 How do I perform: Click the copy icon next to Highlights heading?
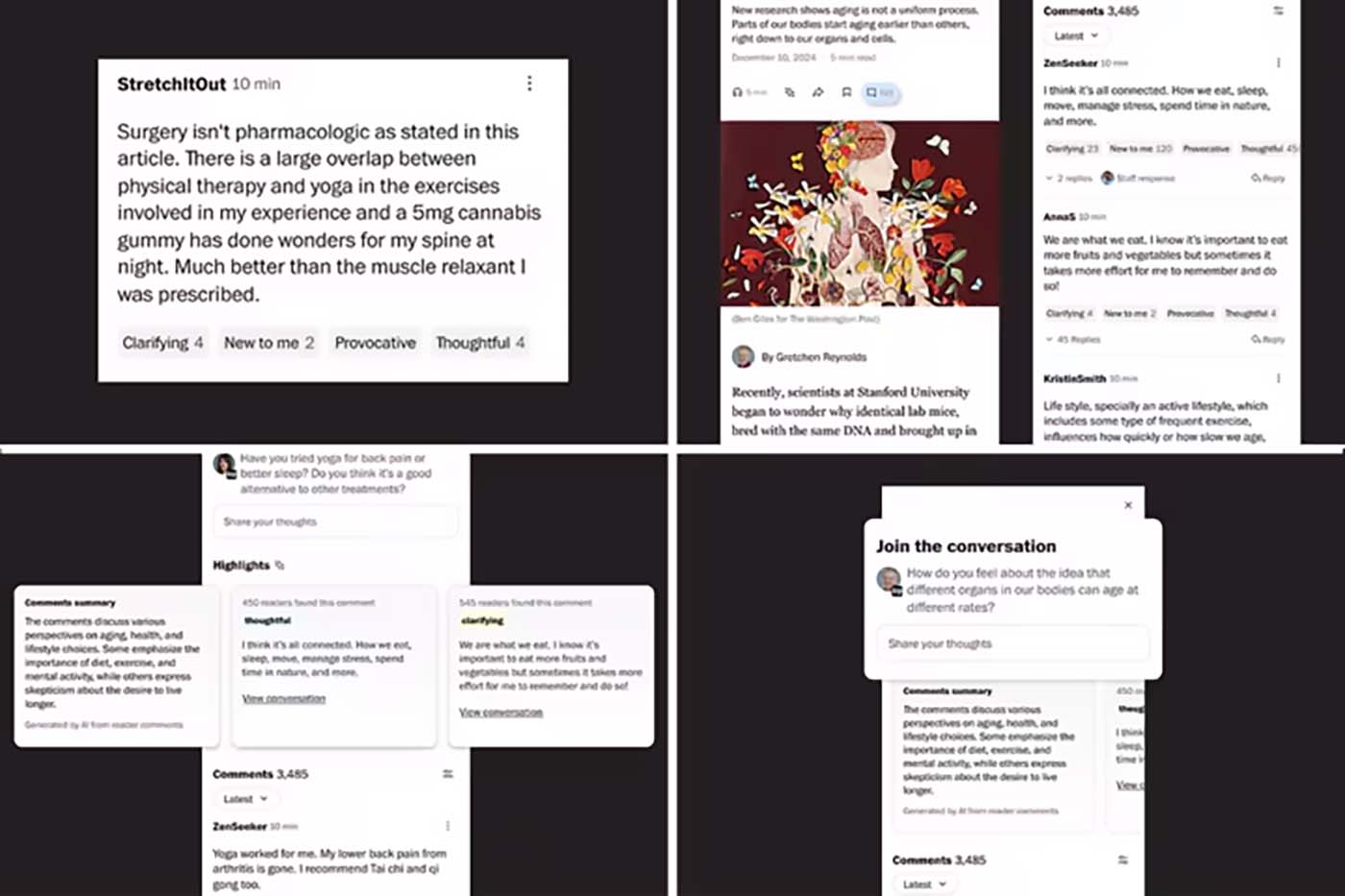point(280,565)
